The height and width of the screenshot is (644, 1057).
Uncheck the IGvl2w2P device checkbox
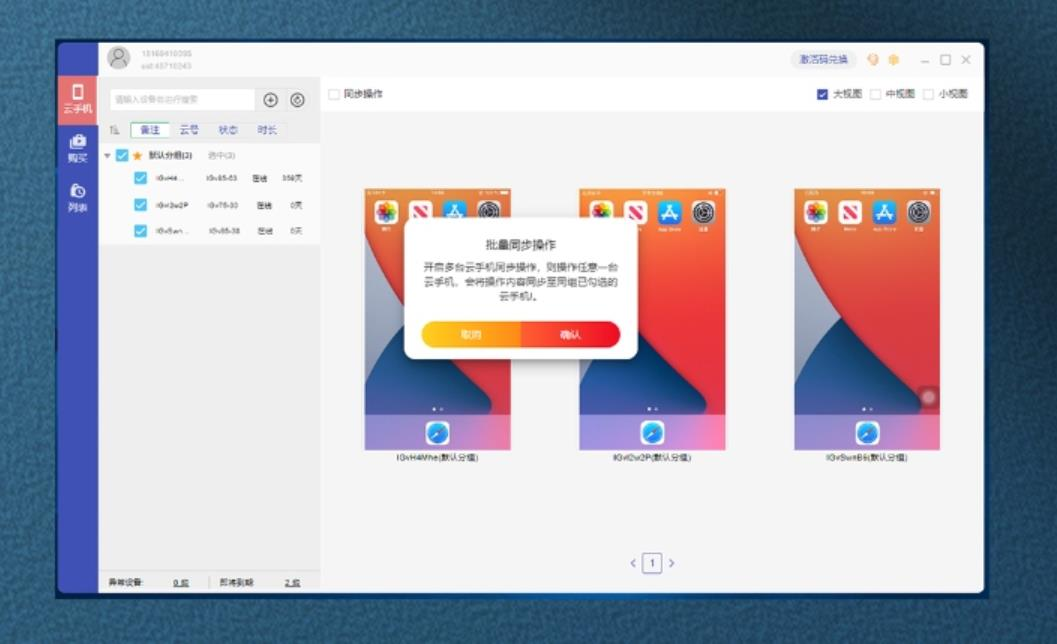point(140,204)
